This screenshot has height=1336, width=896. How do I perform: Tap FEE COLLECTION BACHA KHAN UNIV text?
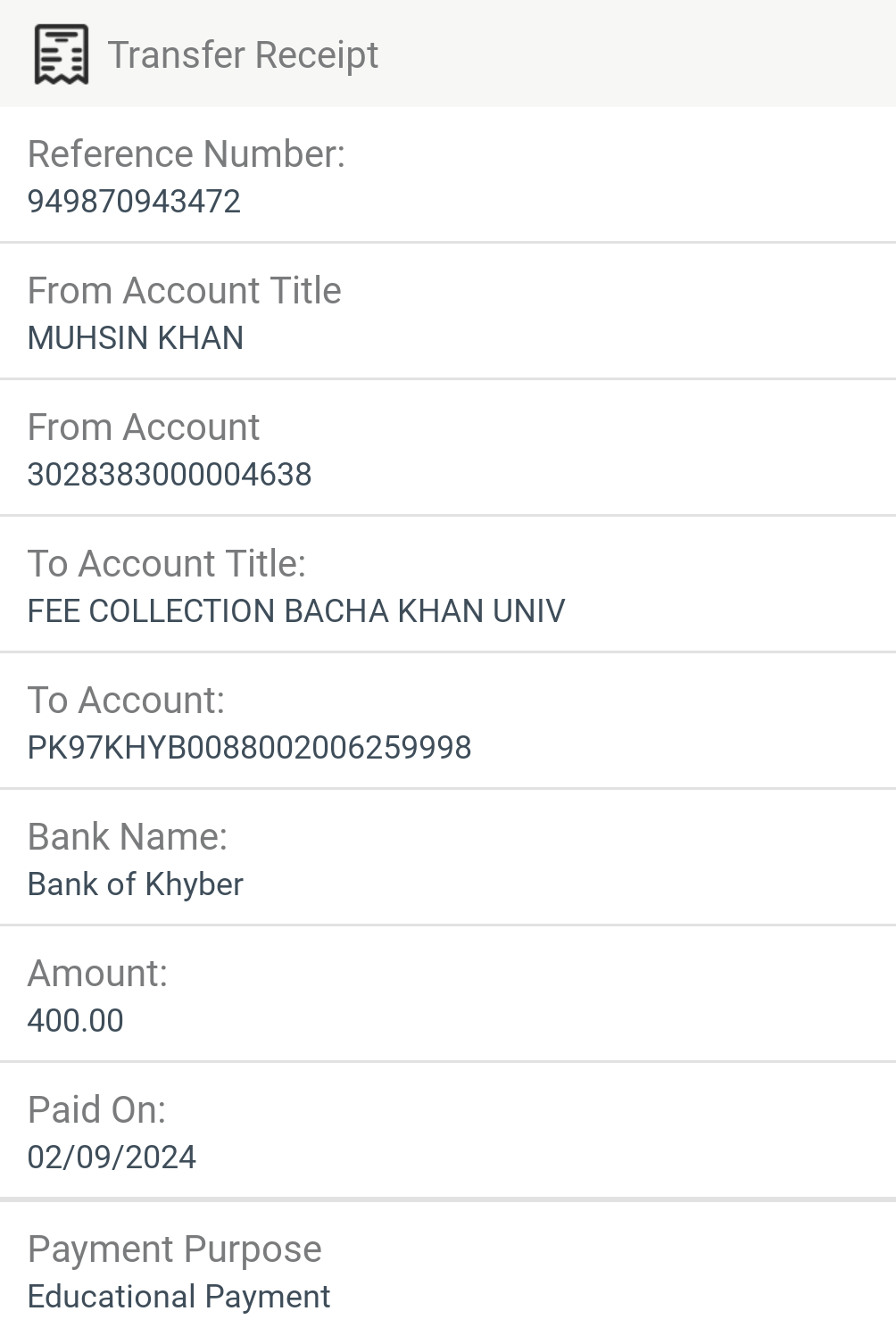(x=296, y=611)
